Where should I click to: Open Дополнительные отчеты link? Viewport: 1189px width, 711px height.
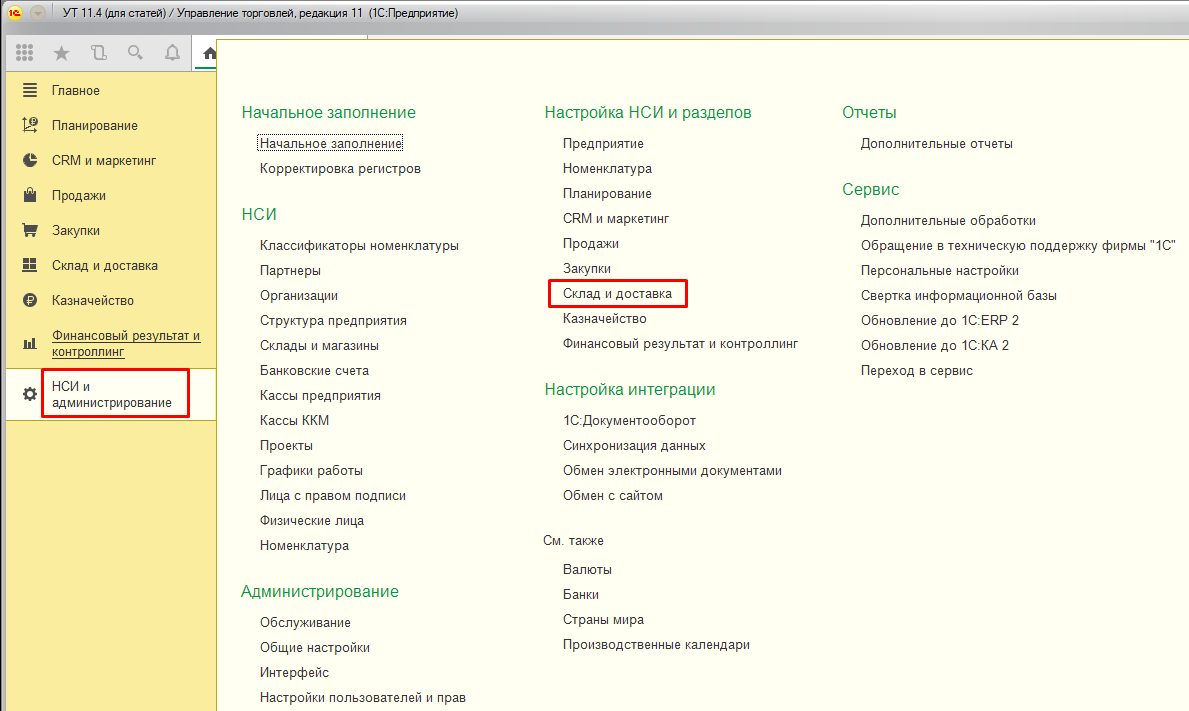point(936,144)
